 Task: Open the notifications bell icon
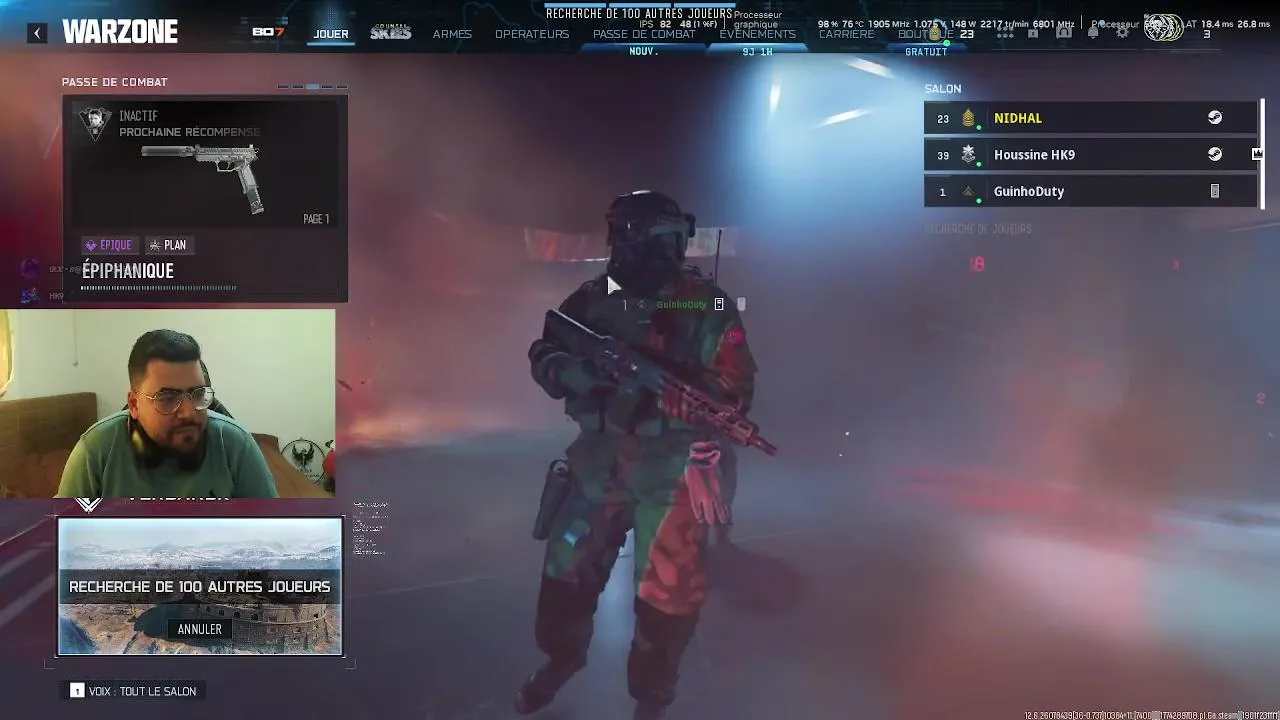[x=1093, y=33]
